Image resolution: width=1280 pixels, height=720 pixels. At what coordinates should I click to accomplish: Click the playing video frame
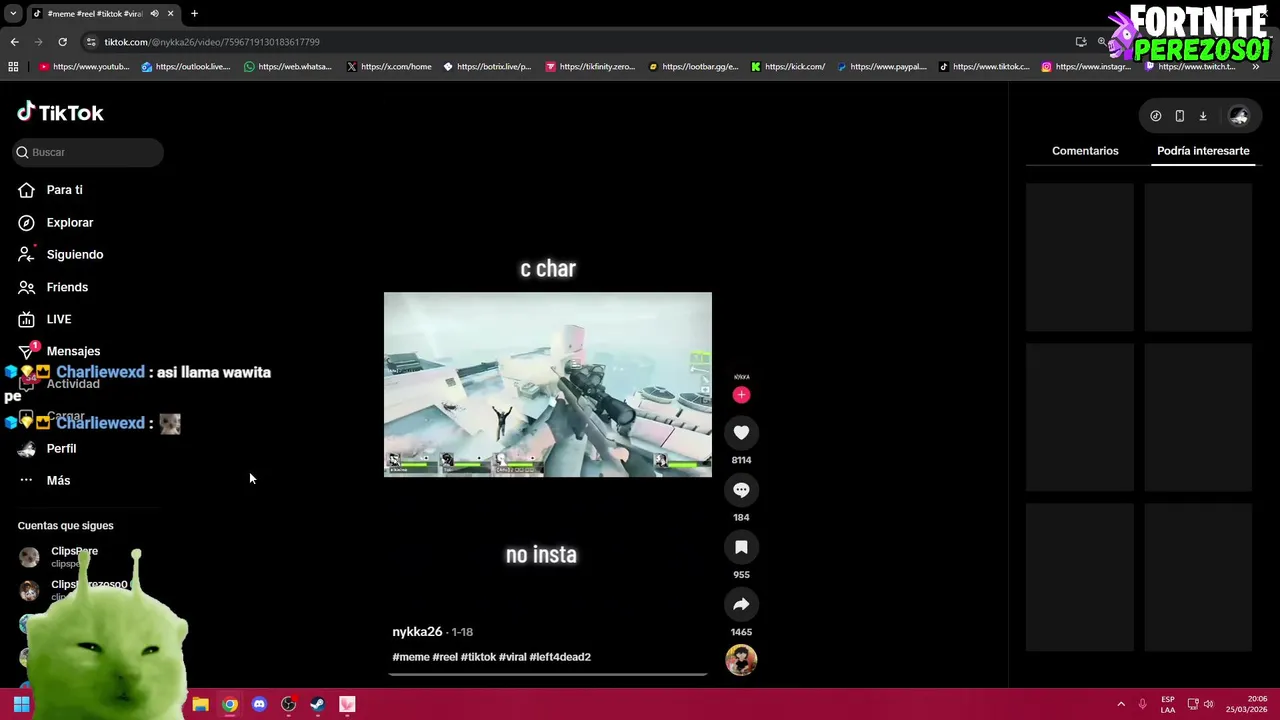click(548, 384)
